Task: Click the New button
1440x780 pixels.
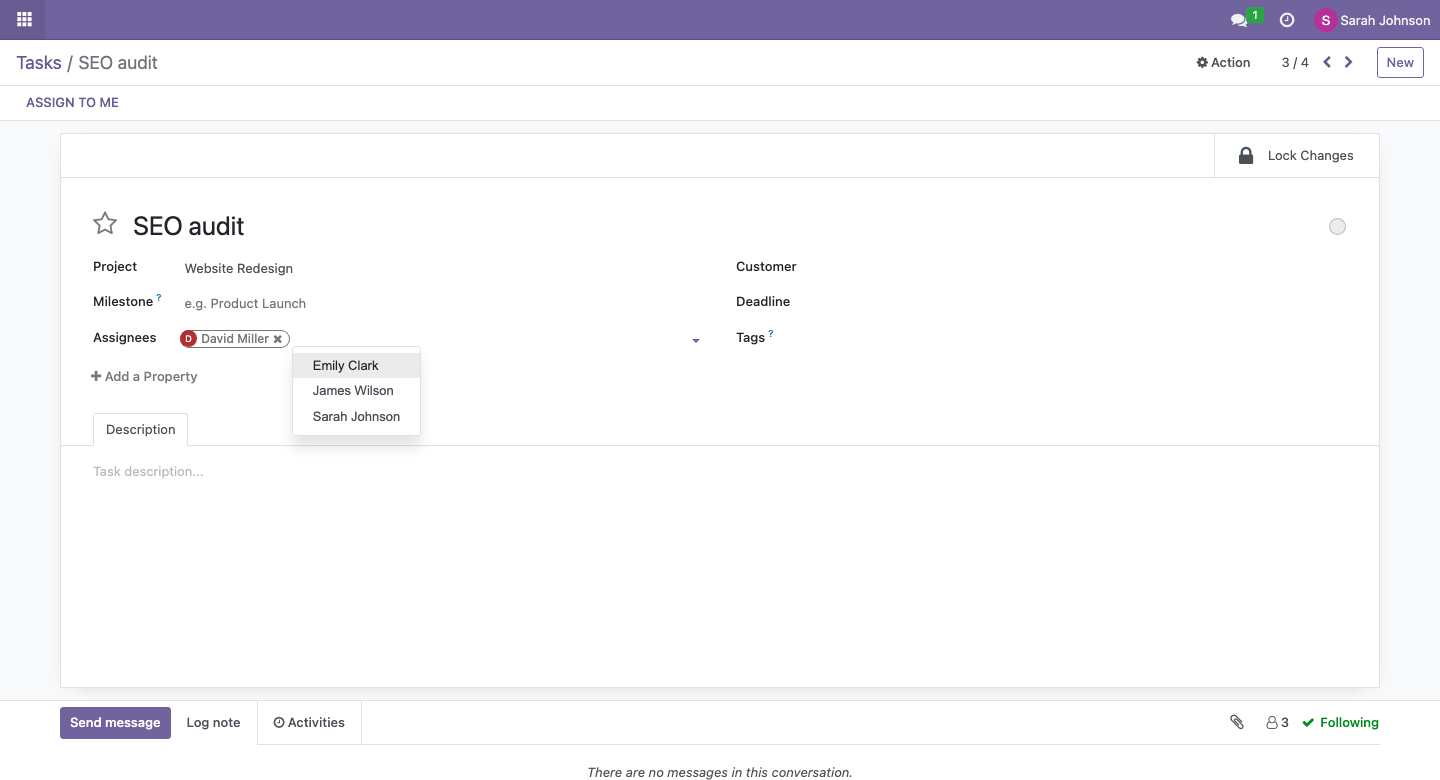Action: point(1400,62)
